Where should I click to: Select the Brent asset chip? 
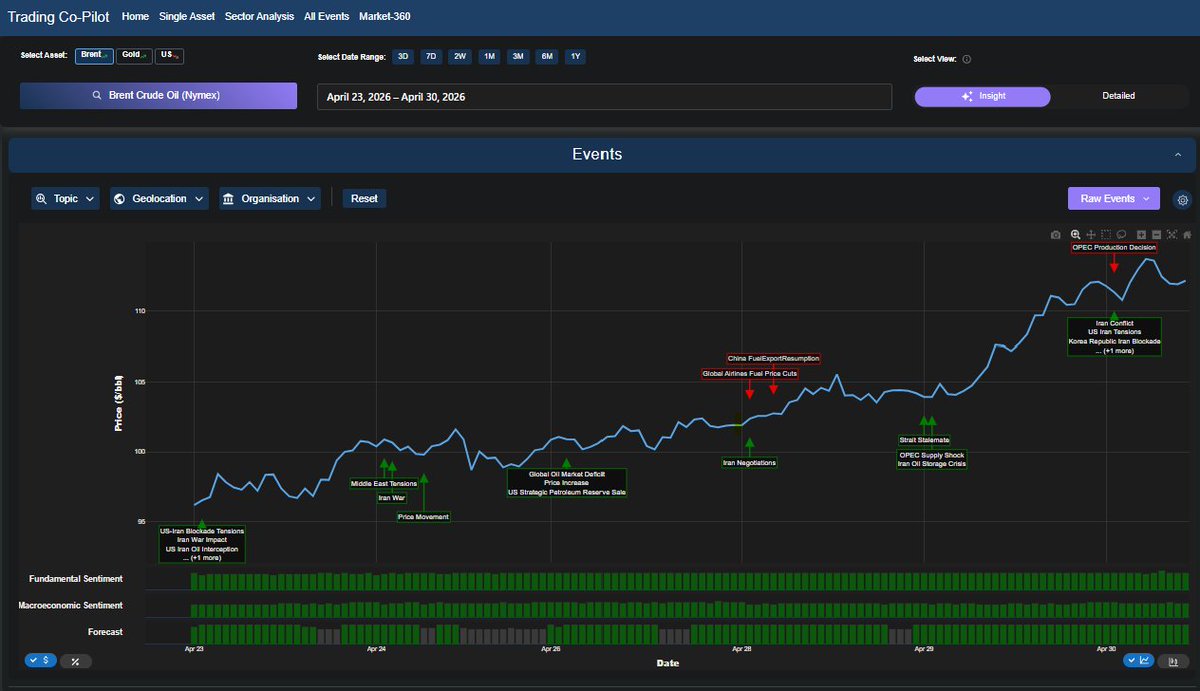click(94, 56)
